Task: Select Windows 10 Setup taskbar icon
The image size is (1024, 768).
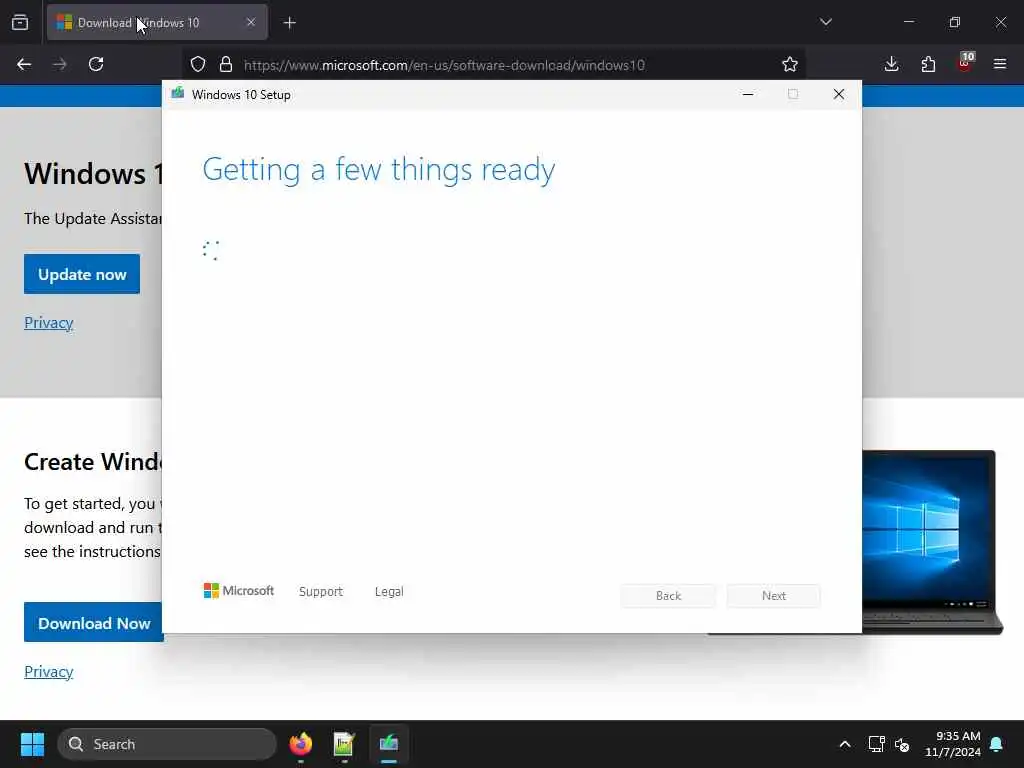Action: pos(389,744)
